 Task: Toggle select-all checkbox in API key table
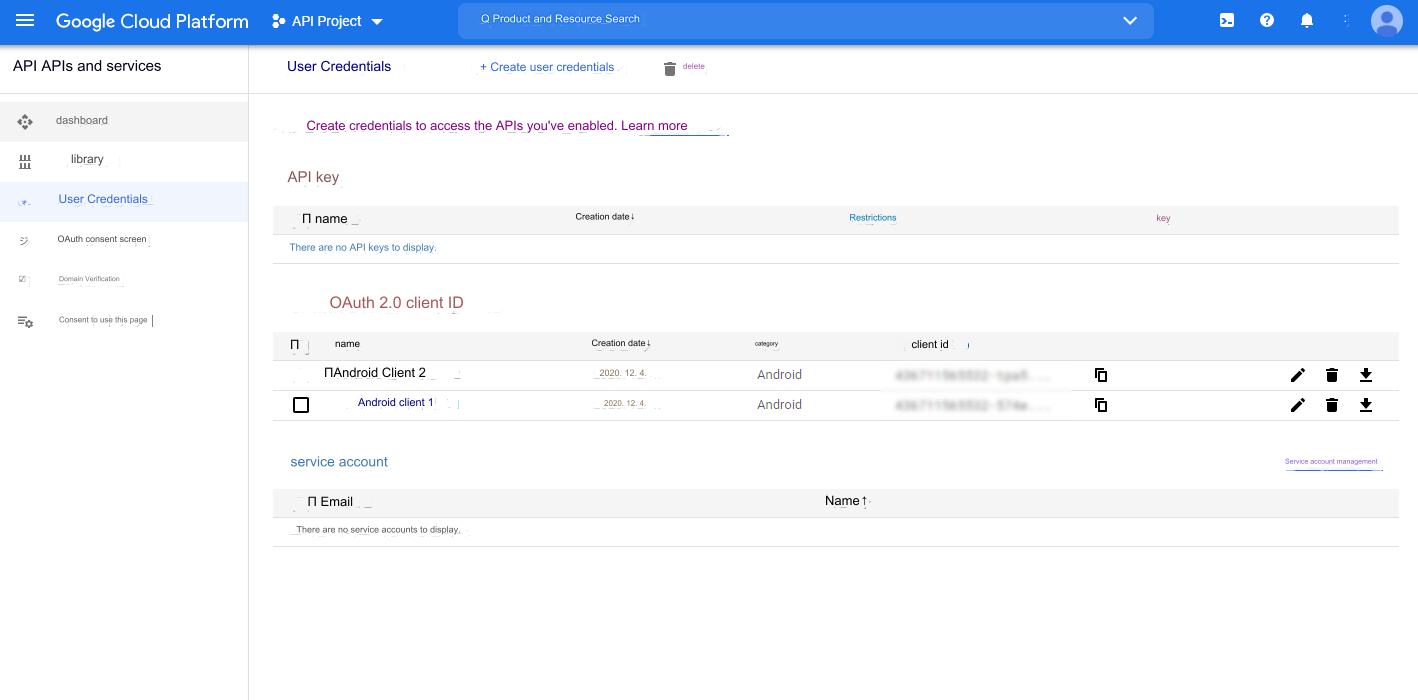coord(307,219)
